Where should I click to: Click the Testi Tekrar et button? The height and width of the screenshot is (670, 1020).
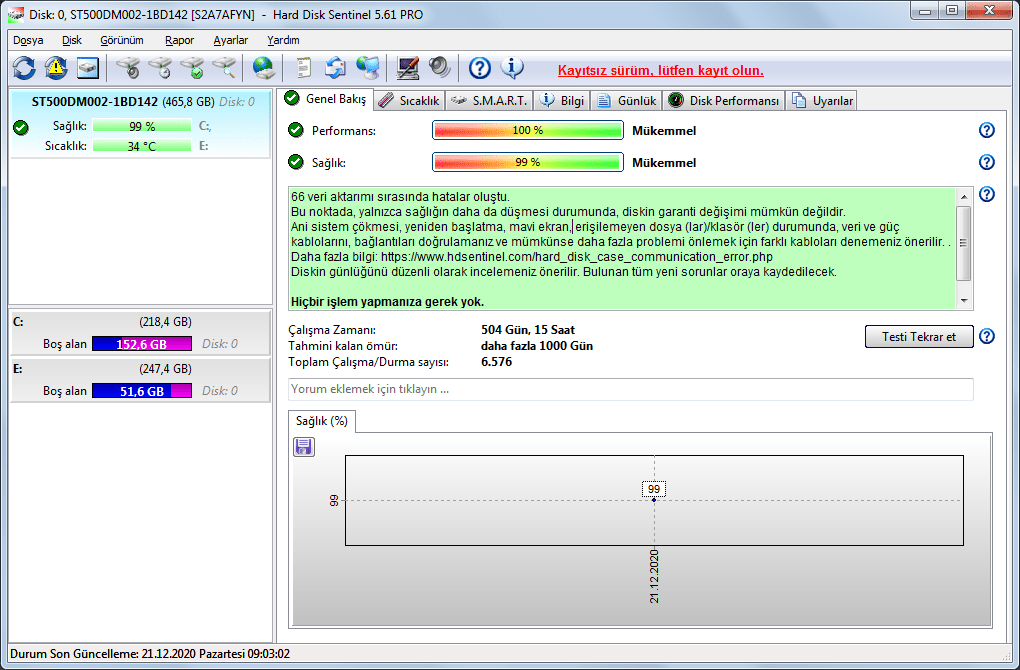(919, 336)
